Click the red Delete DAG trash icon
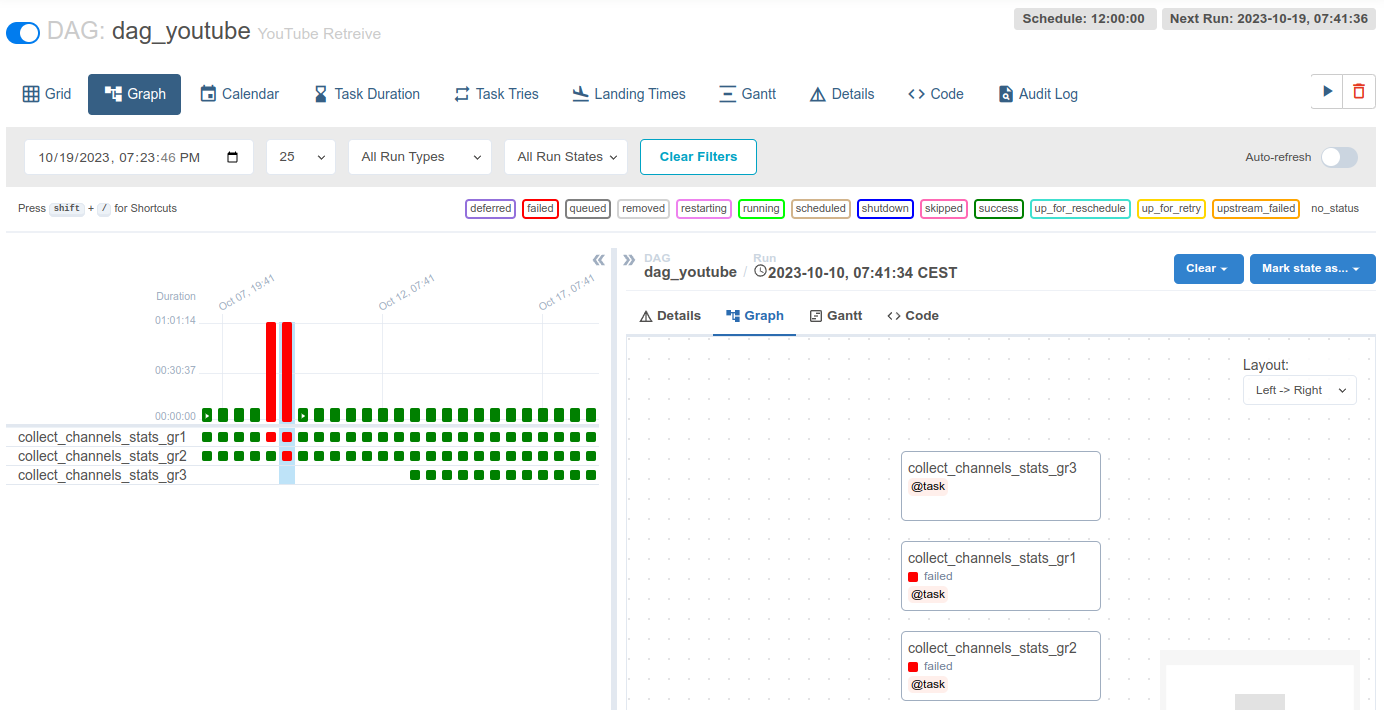The image size is (1384, 710). 1358,91
